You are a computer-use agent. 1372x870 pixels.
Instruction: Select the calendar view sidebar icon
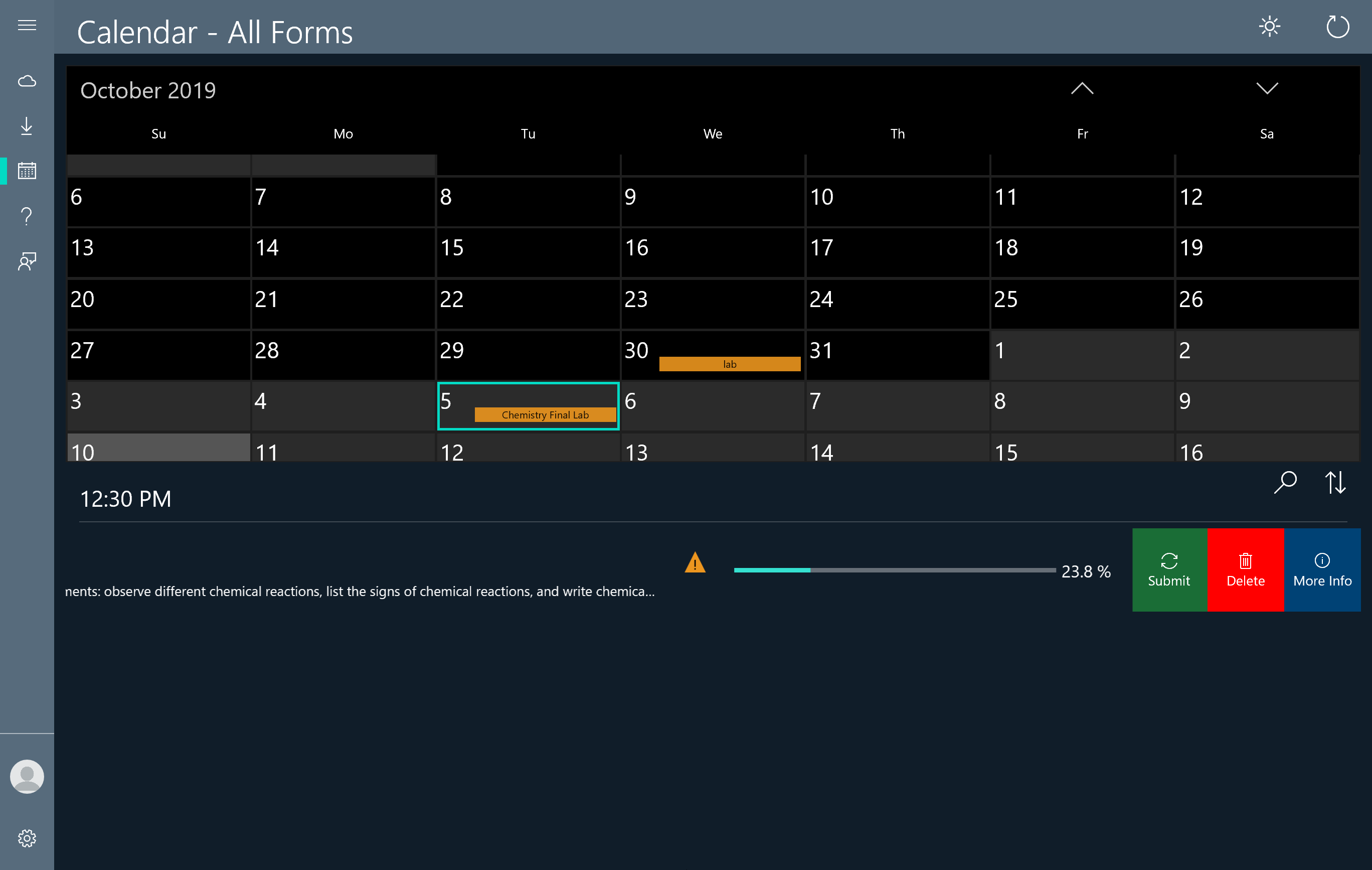click(x=27, y=171)
